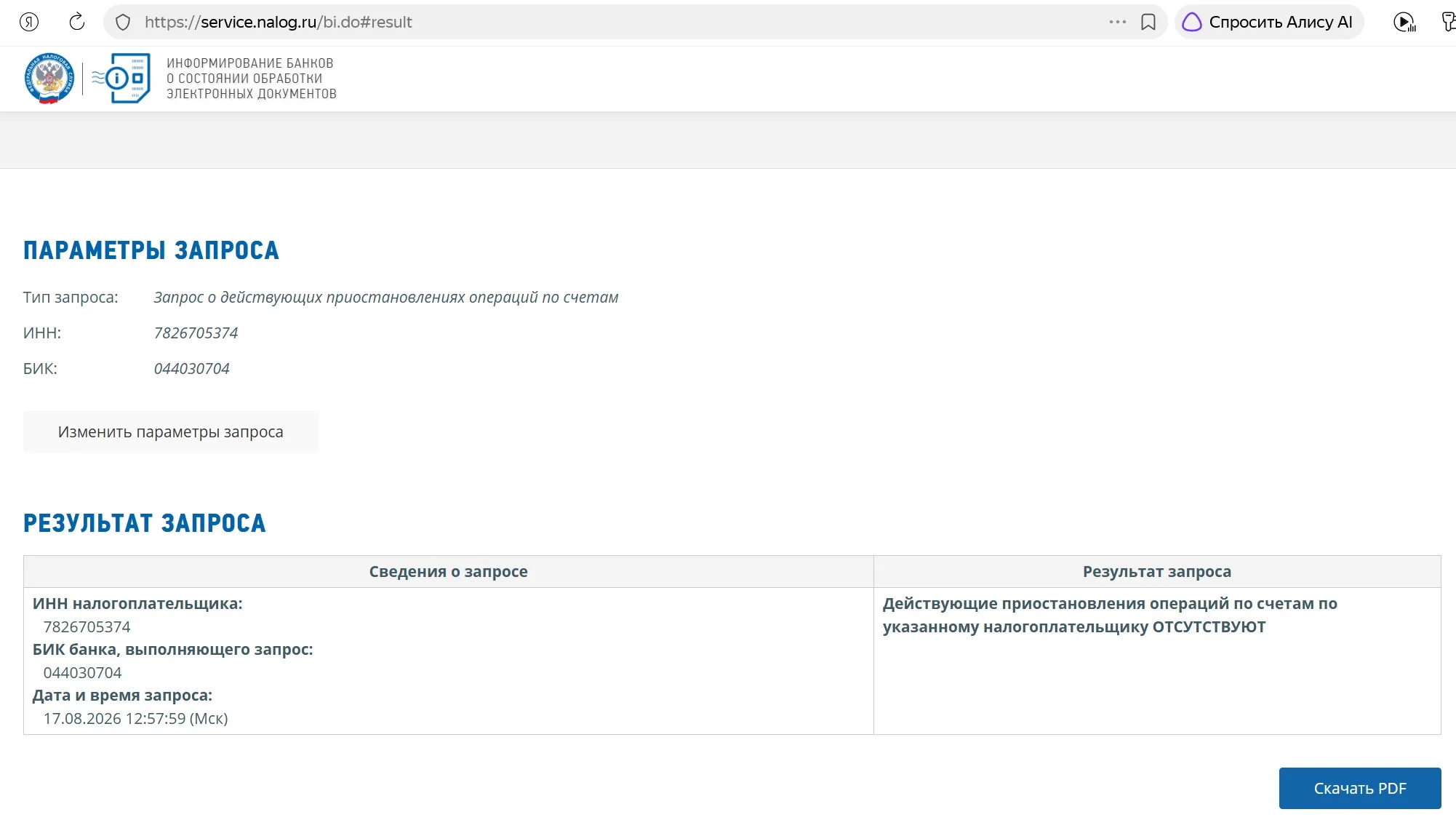Screen dimensions: 1456x820
Task: Click the ОТСУТСТВУЮТ result message text
Action: (1110, 615)
